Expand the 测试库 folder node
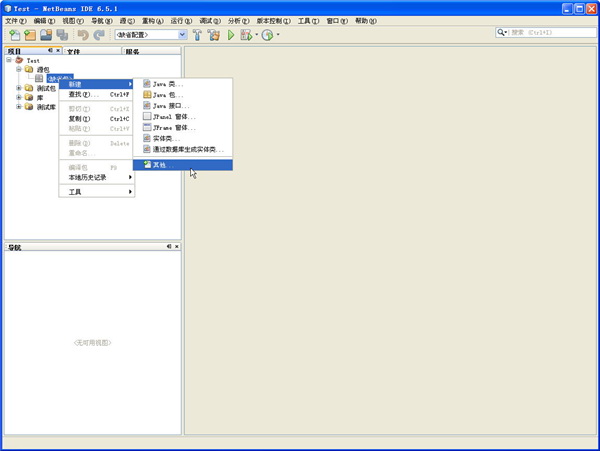Screen dimensions: 600x451 pos(18,107)
